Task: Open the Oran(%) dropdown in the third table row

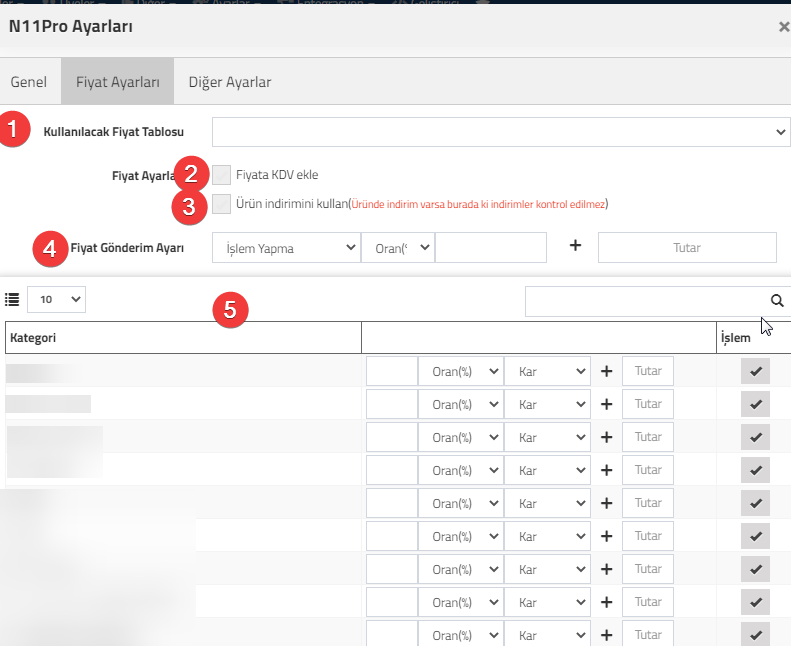Action: tap(461, 437)
